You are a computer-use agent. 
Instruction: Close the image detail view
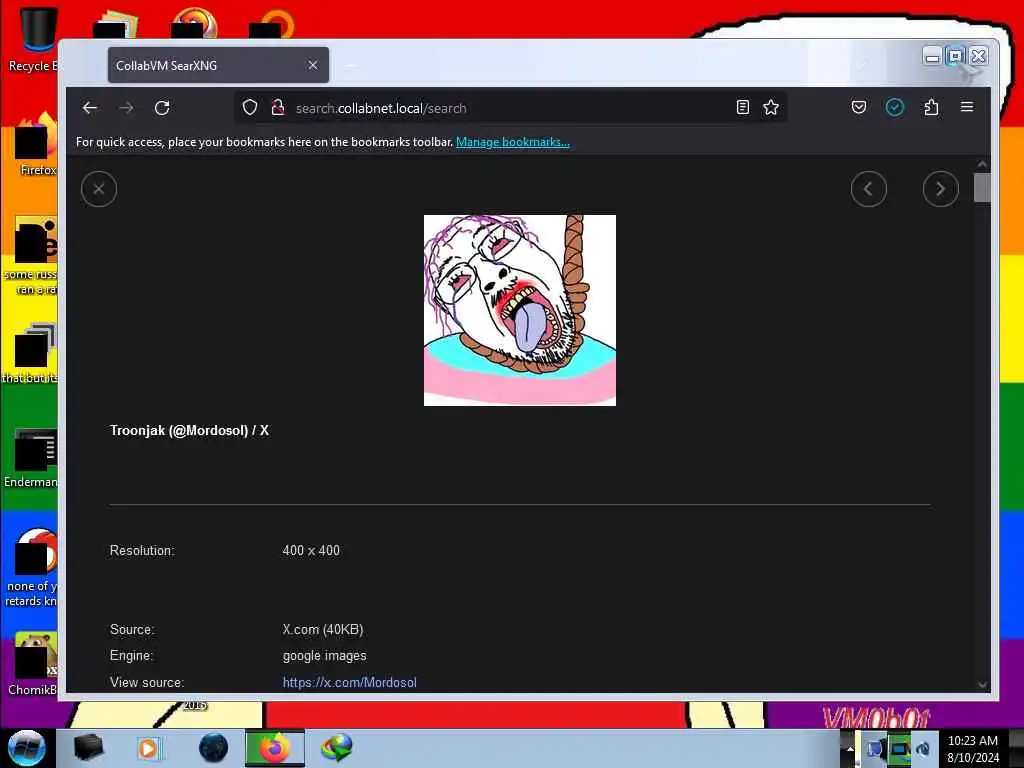coord(99,189)
